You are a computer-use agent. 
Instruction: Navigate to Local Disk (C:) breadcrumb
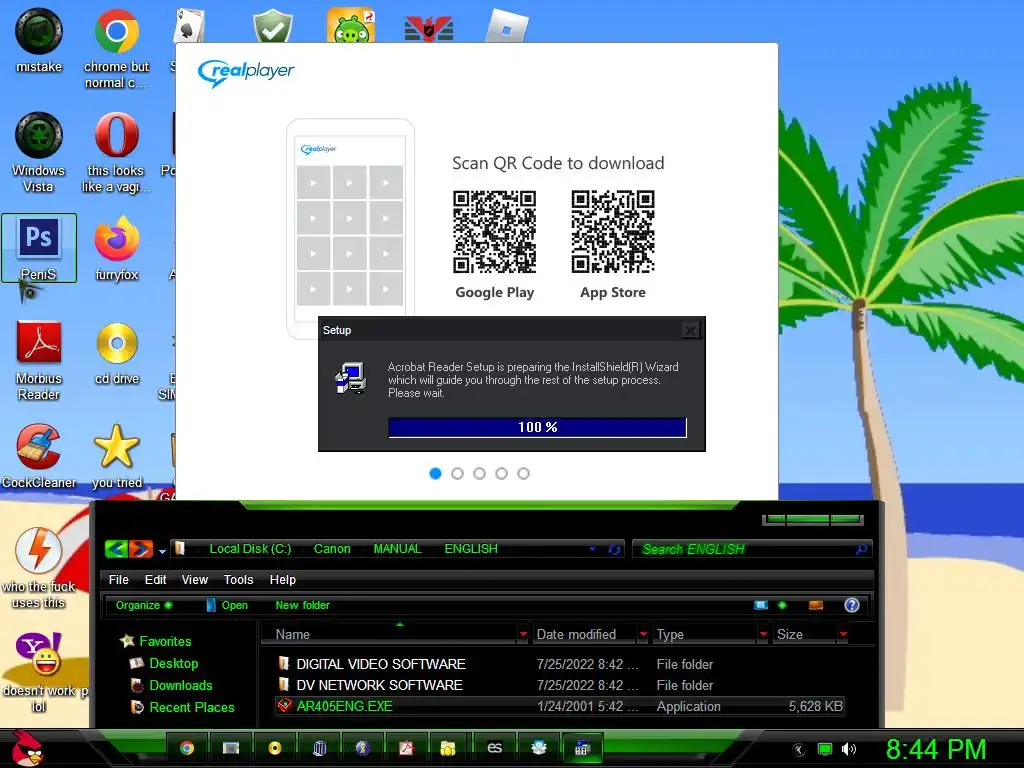pyautogui.click(x=250, y=549)
